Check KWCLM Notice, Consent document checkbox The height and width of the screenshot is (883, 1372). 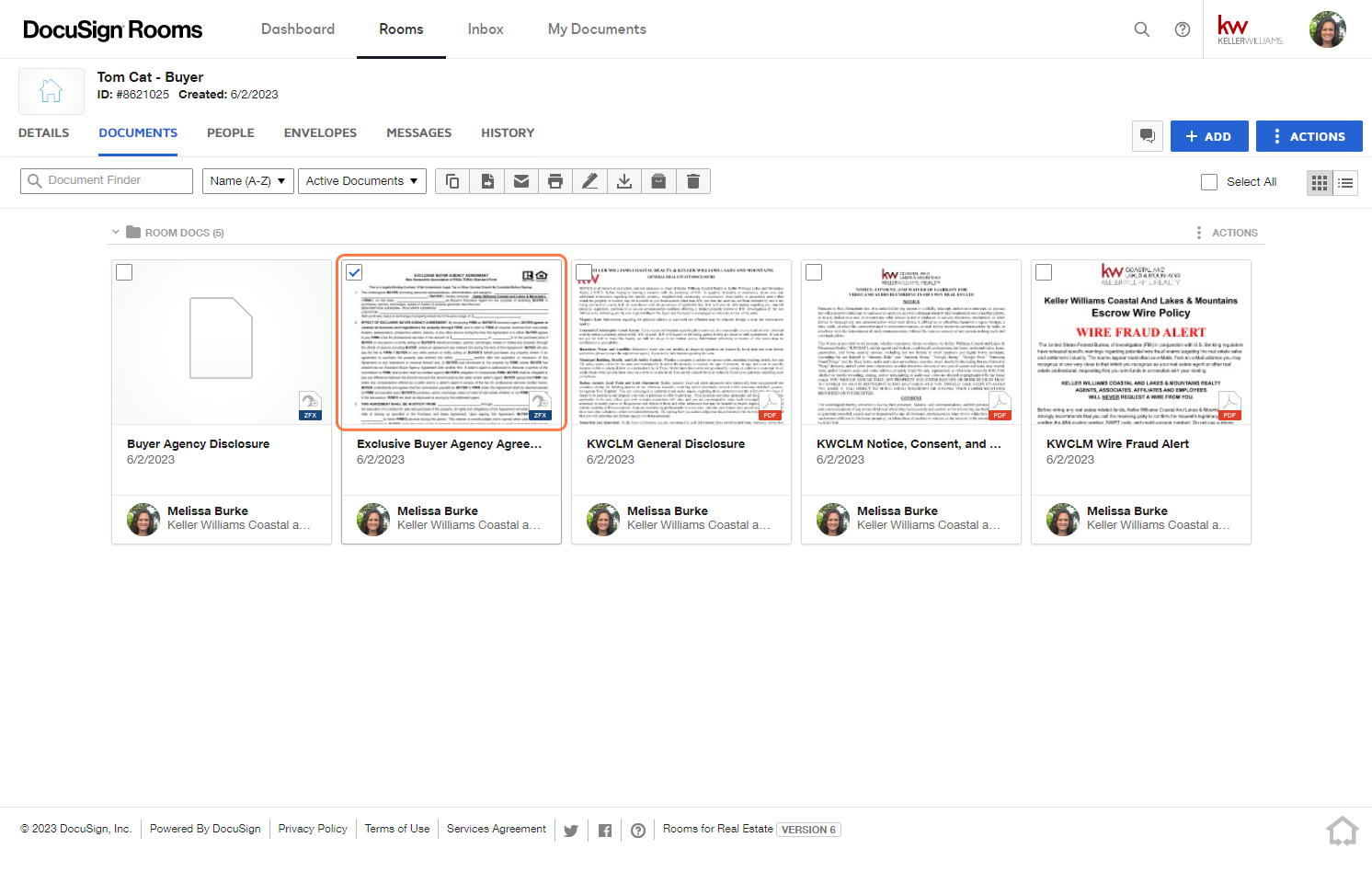pos(814,272)
